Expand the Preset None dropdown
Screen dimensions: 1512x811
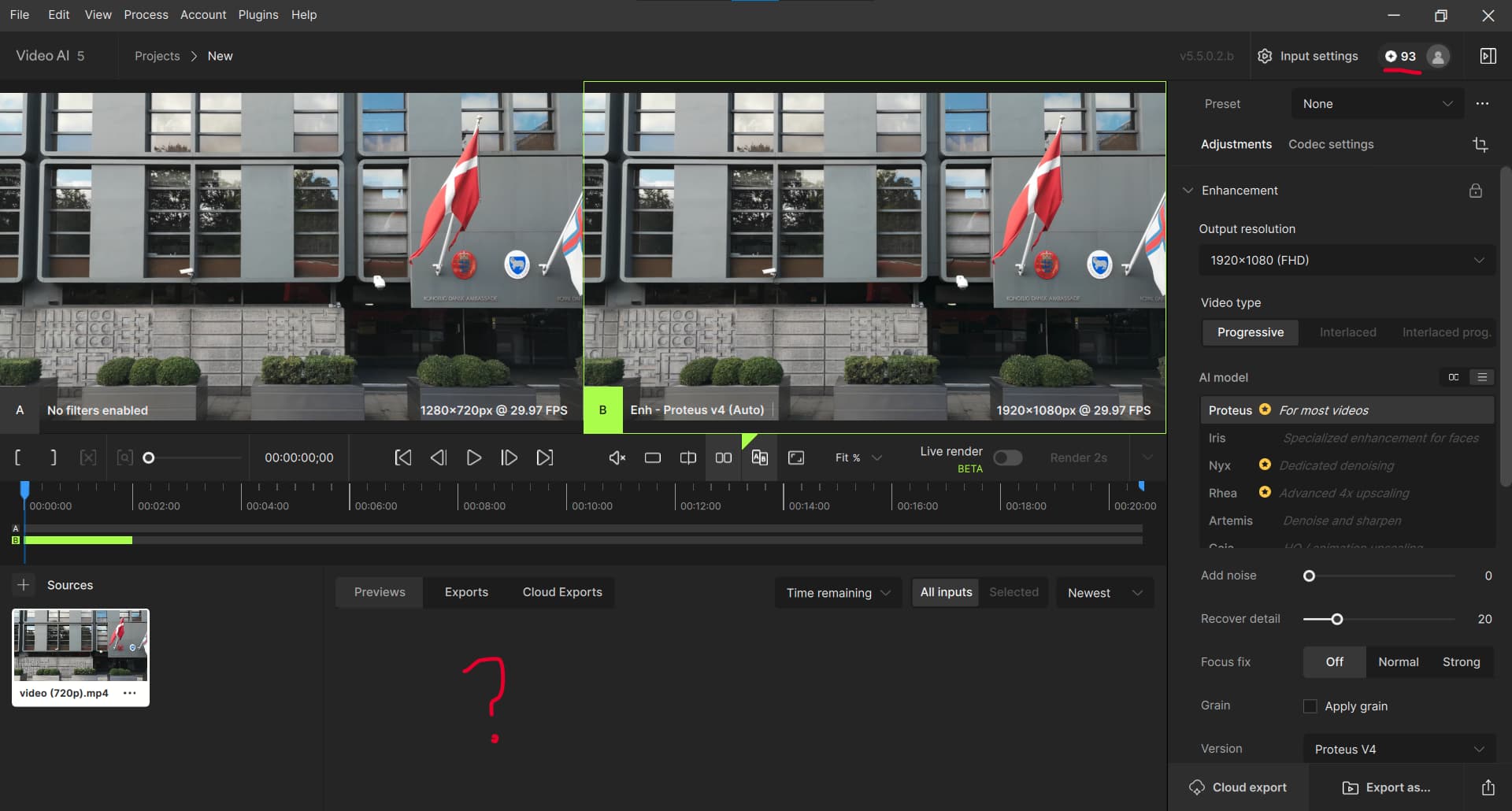tap(1377, 104)
